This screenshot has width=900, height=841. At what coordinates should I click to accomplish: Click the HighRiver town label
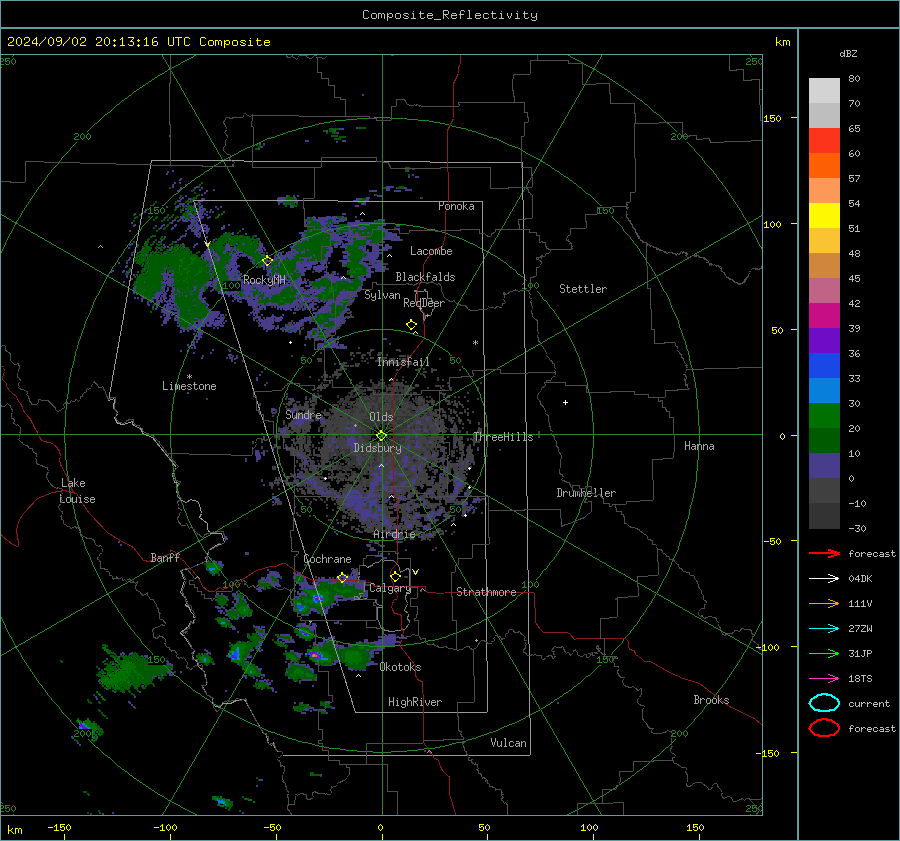[x=415, y=702]
